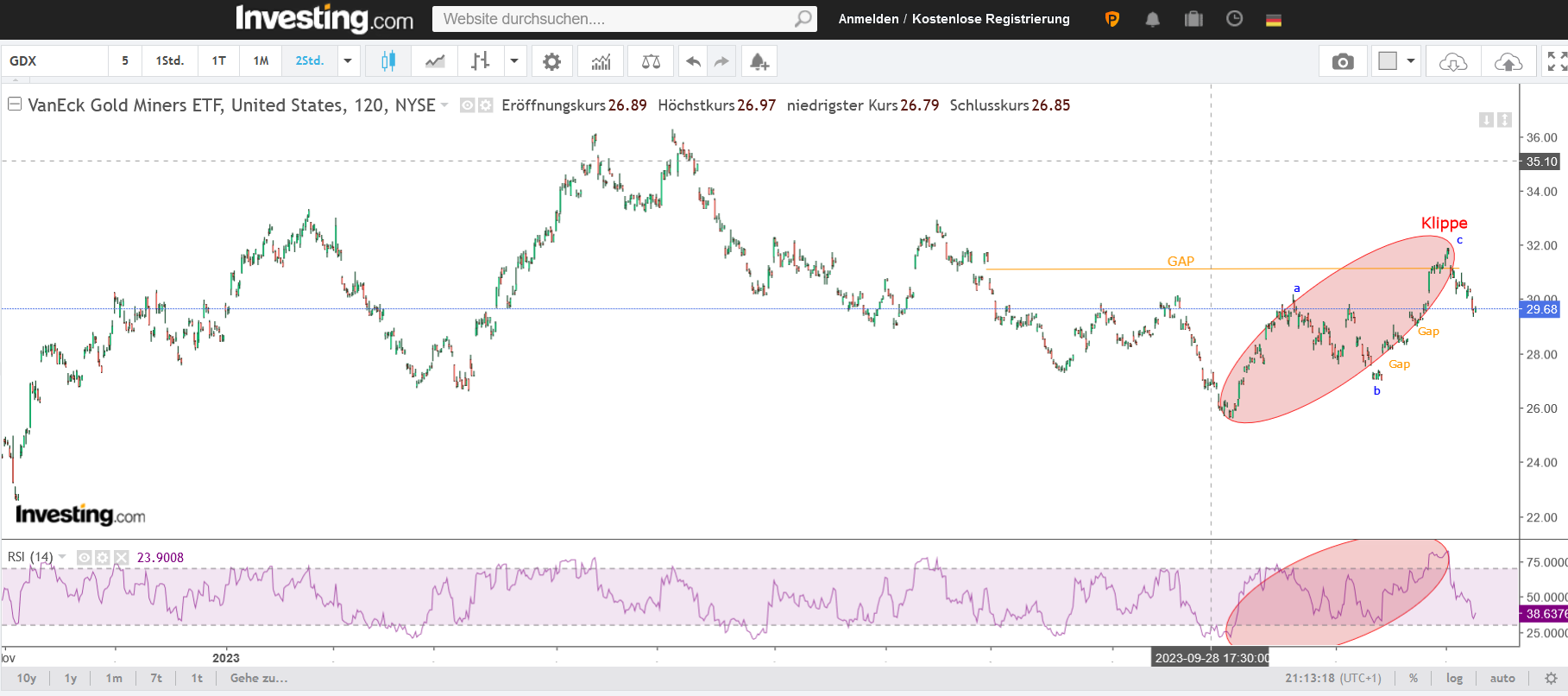This screenshot has height=696, width=1568.
Task: Load saved chart via cloud download icon
Action: click(1453, 61)
